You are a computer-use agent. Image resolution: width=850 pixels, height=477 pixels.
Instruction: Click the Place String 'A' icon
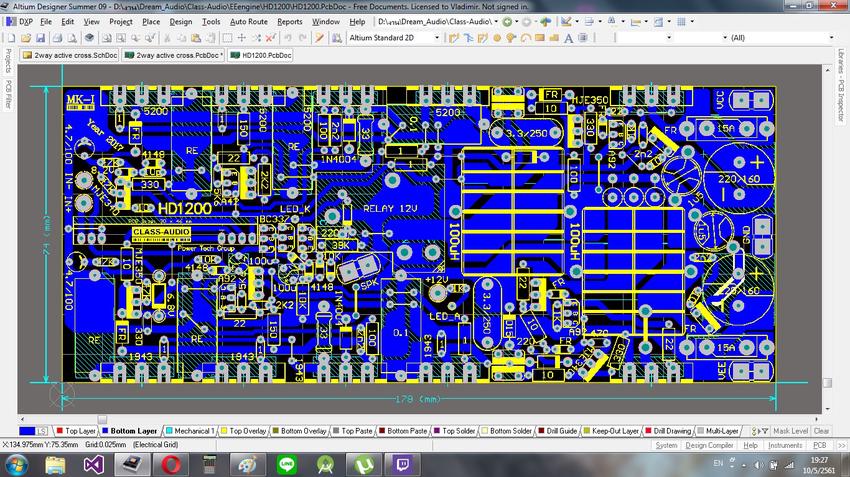[568, 38]
